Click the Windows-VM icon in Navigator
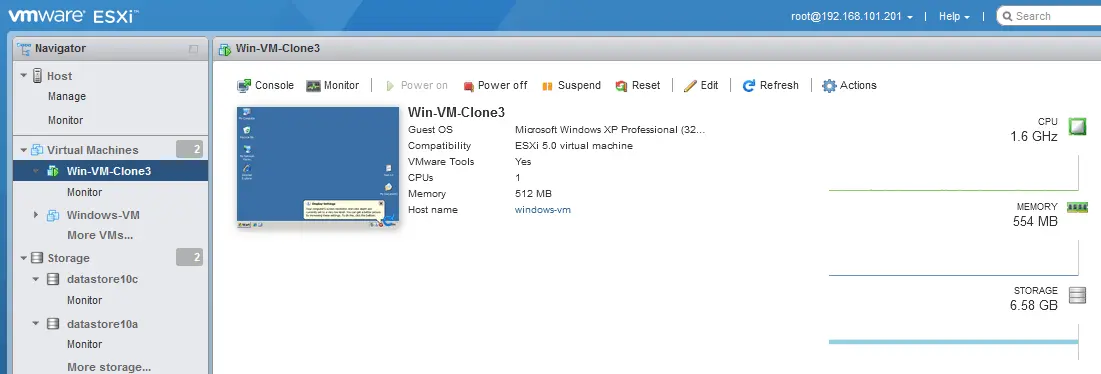This screenshot has width=1101, height=374. [x=53, y=215]
